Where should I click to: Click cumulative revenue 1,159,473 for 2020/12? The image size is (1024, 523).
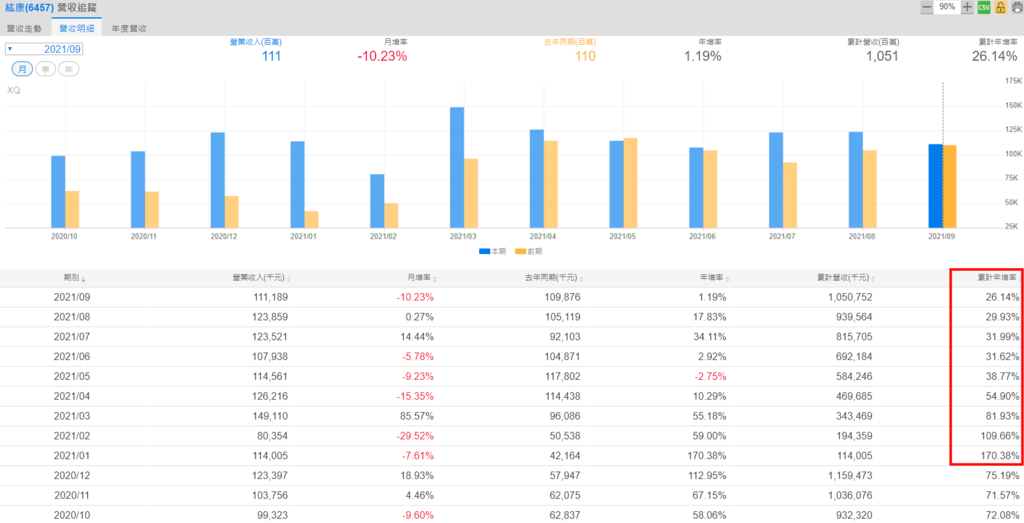click(848, 477)
